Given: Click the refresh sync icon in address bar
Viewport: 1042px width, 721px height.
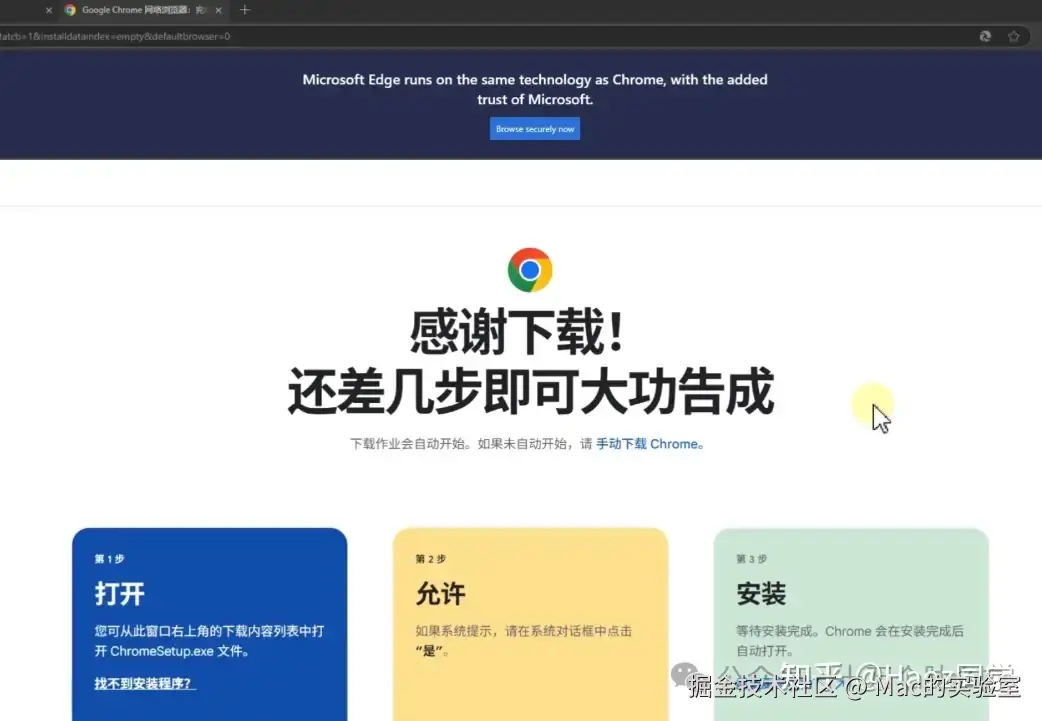Looking at the screenshot, I should tap(985, 37).
